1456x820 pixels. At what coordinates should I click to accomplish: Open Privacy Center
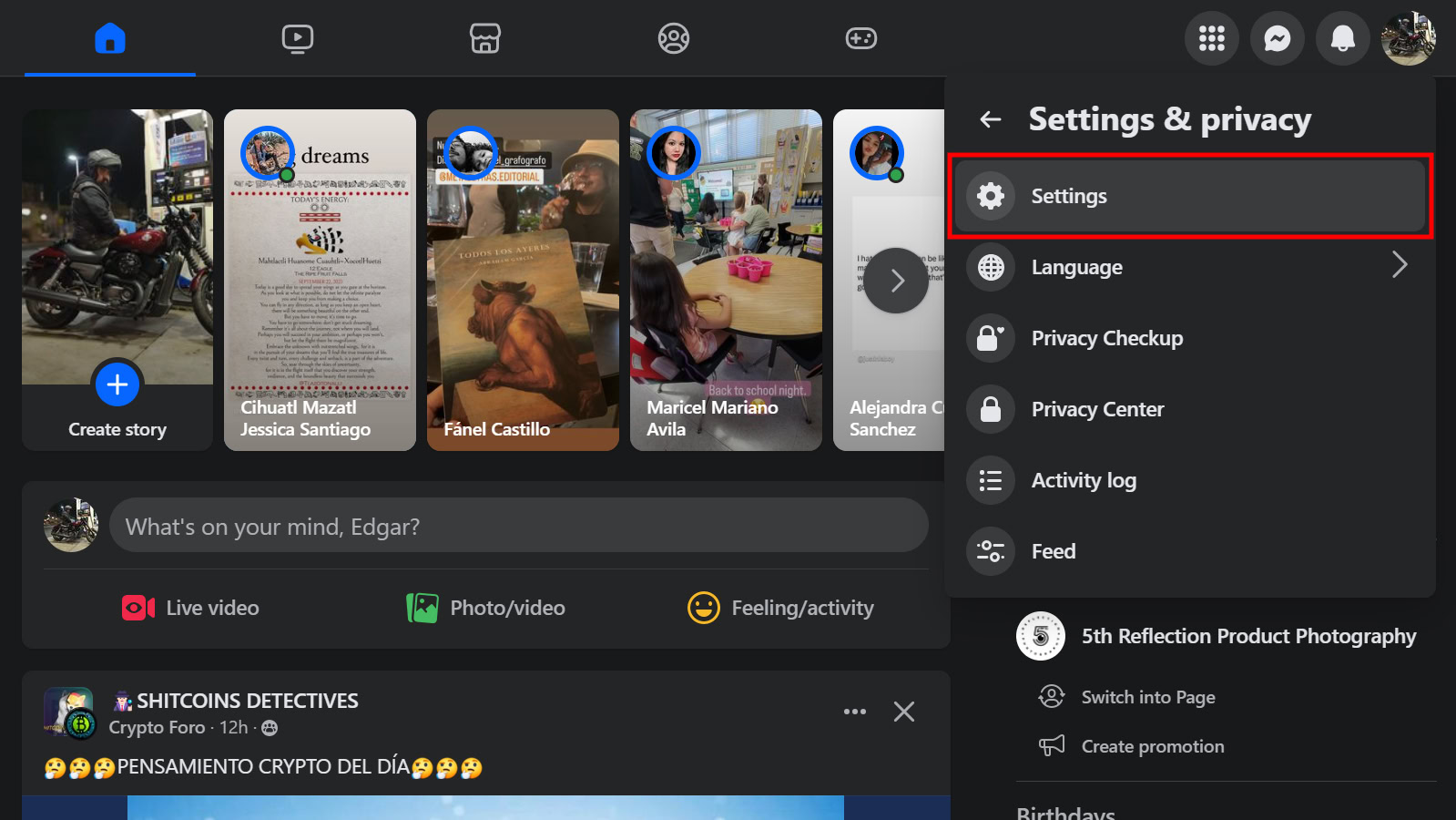pos(1190,409)
